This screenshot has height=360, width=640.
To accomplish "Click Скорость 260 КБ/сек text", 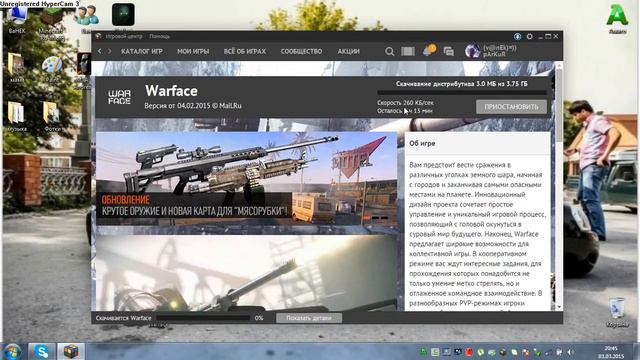I will click(x=405, y=103).
